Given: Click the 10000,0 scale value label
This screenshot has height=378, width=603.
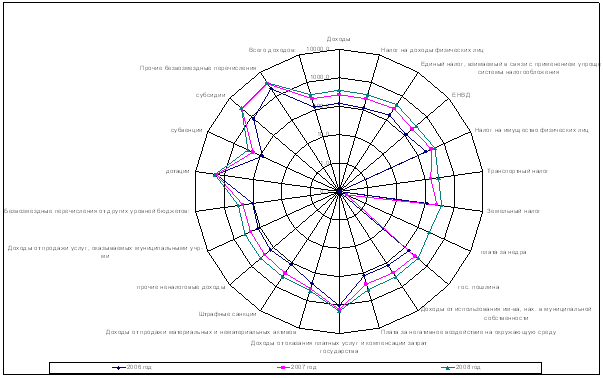Looking at the screenshot, I should pos(318,49).
